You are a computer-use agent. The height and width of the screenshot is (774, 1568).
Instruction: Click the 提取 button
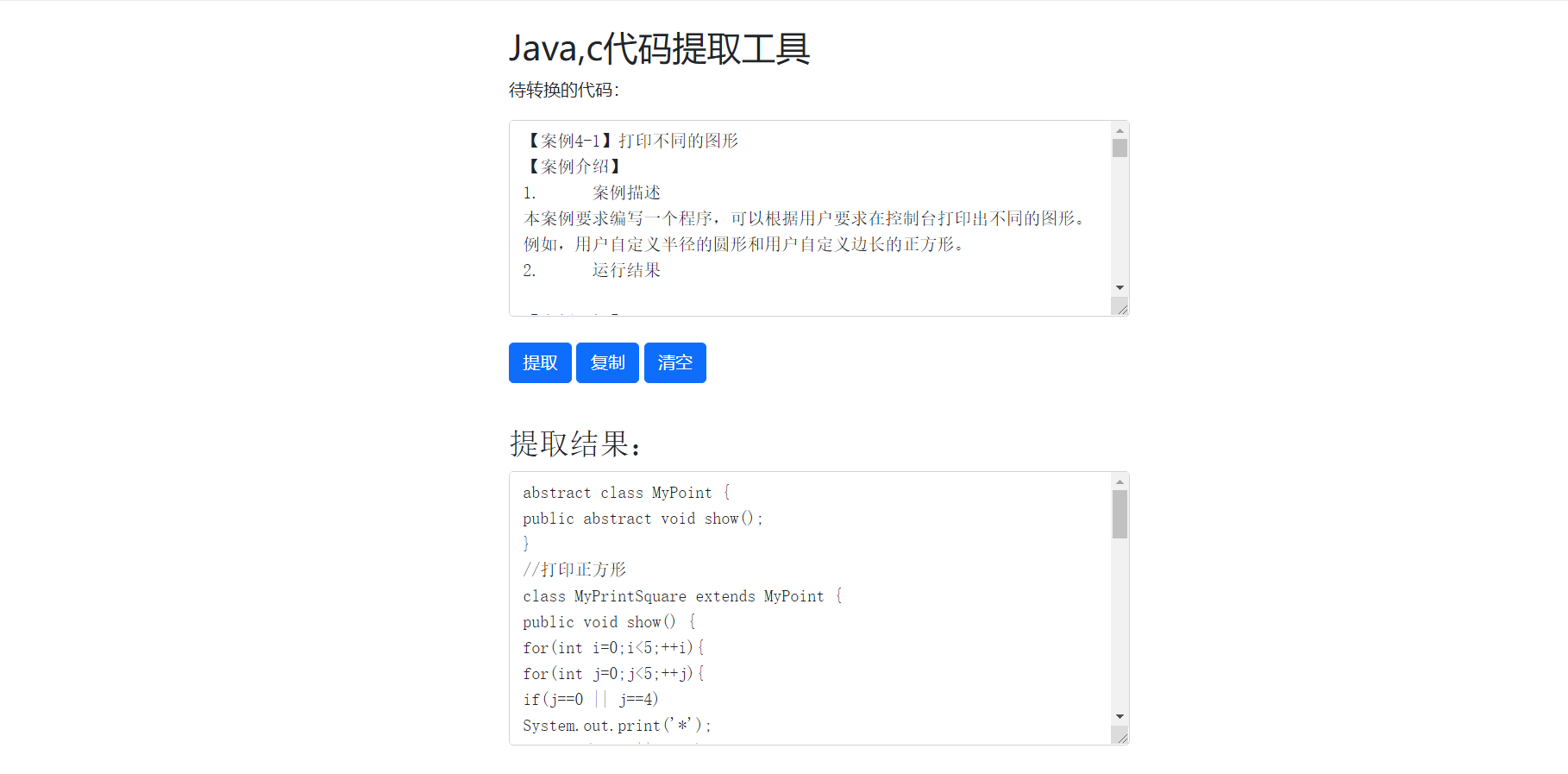click(540, 362)
